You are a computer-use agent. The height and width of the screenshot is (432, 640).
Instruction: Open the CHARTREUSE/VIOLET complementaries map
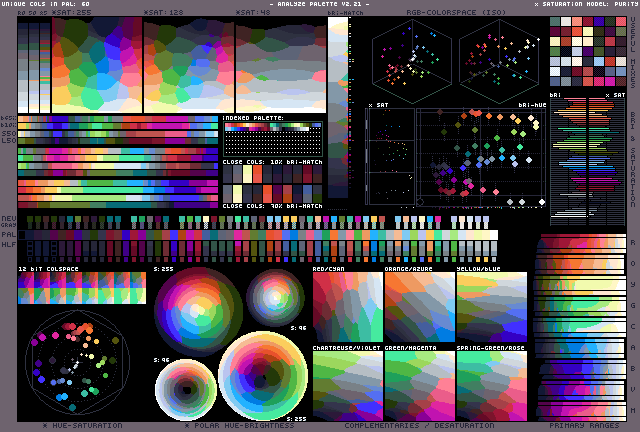click(348, 386)
